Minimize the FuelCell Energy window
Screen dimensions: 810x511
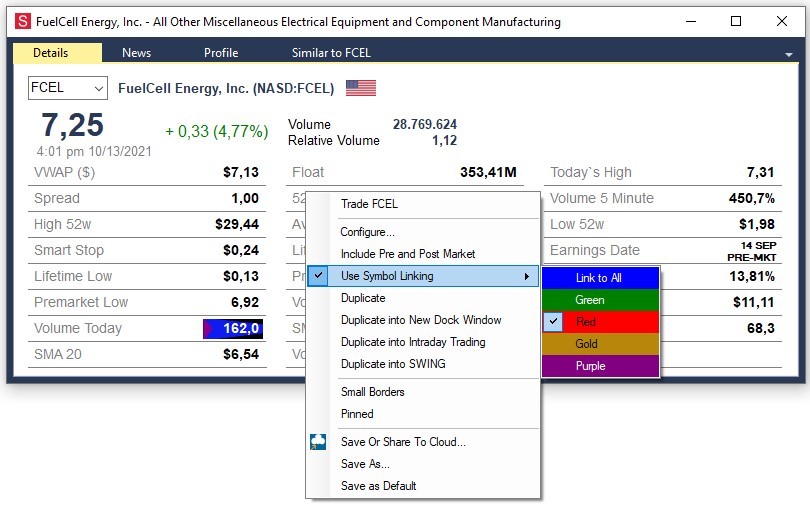pos(691,21)
